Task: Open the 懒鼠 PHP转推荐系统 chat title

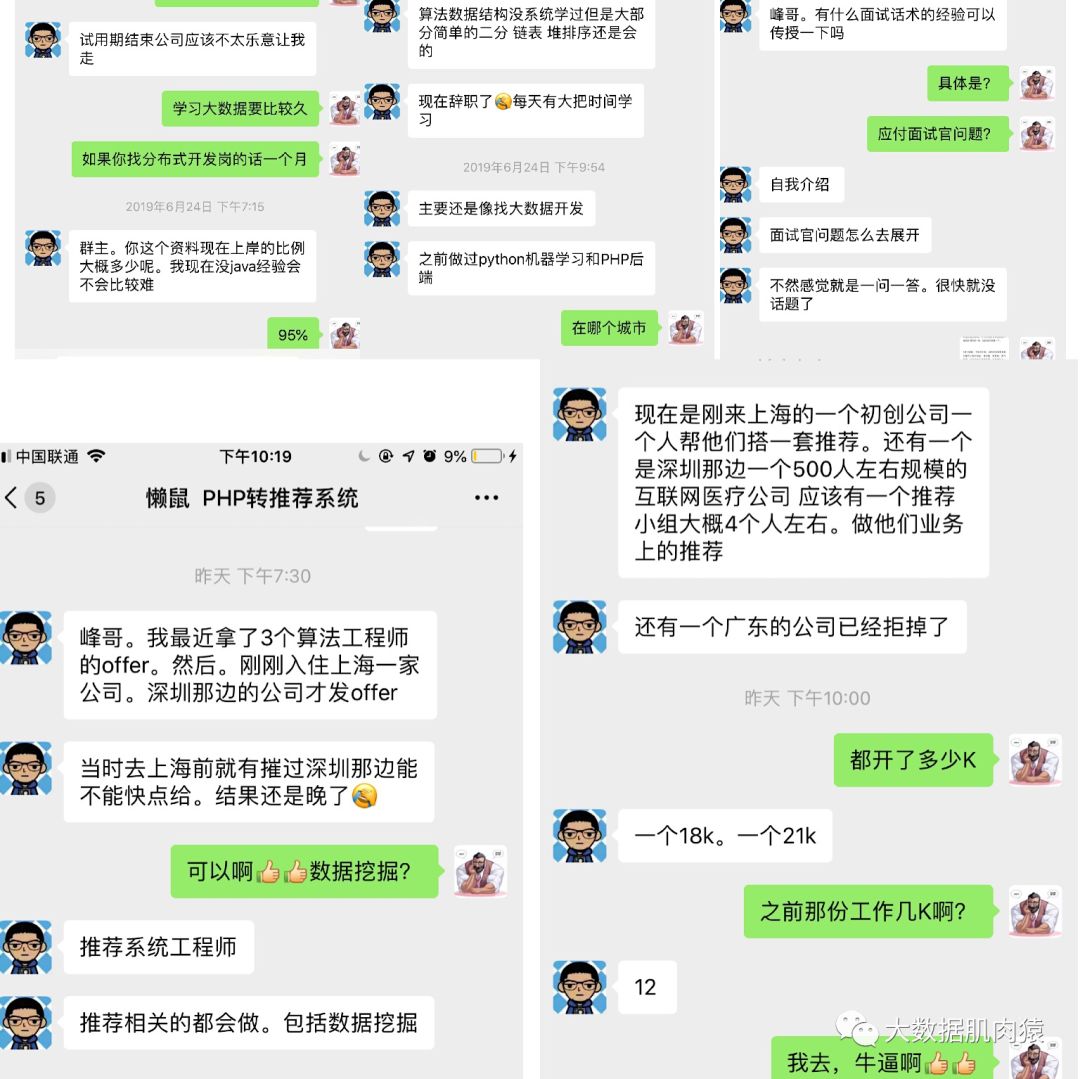Action: 252,498
